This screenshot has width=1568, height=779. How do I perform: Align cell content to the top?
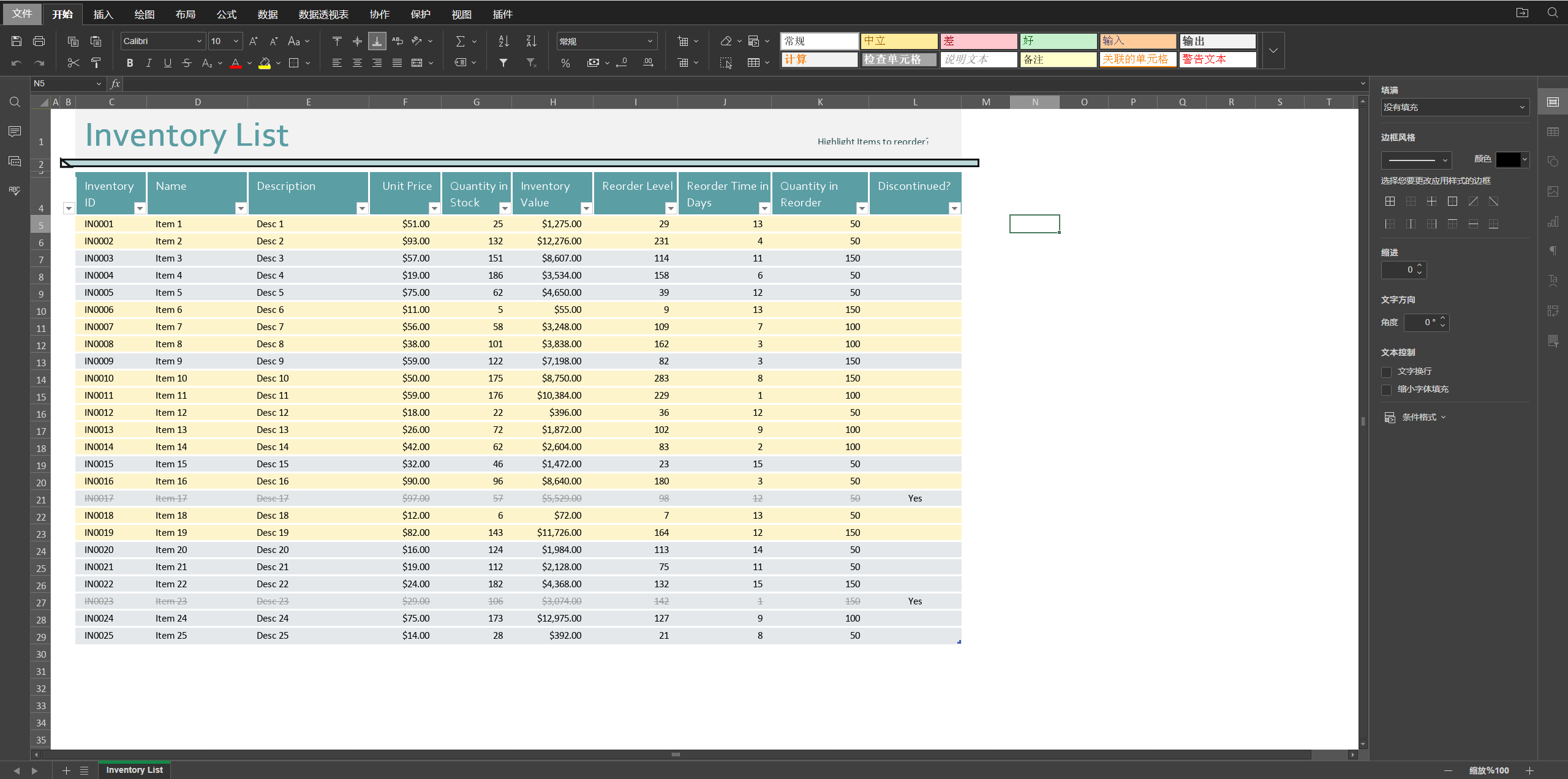[x=337, y=41]
